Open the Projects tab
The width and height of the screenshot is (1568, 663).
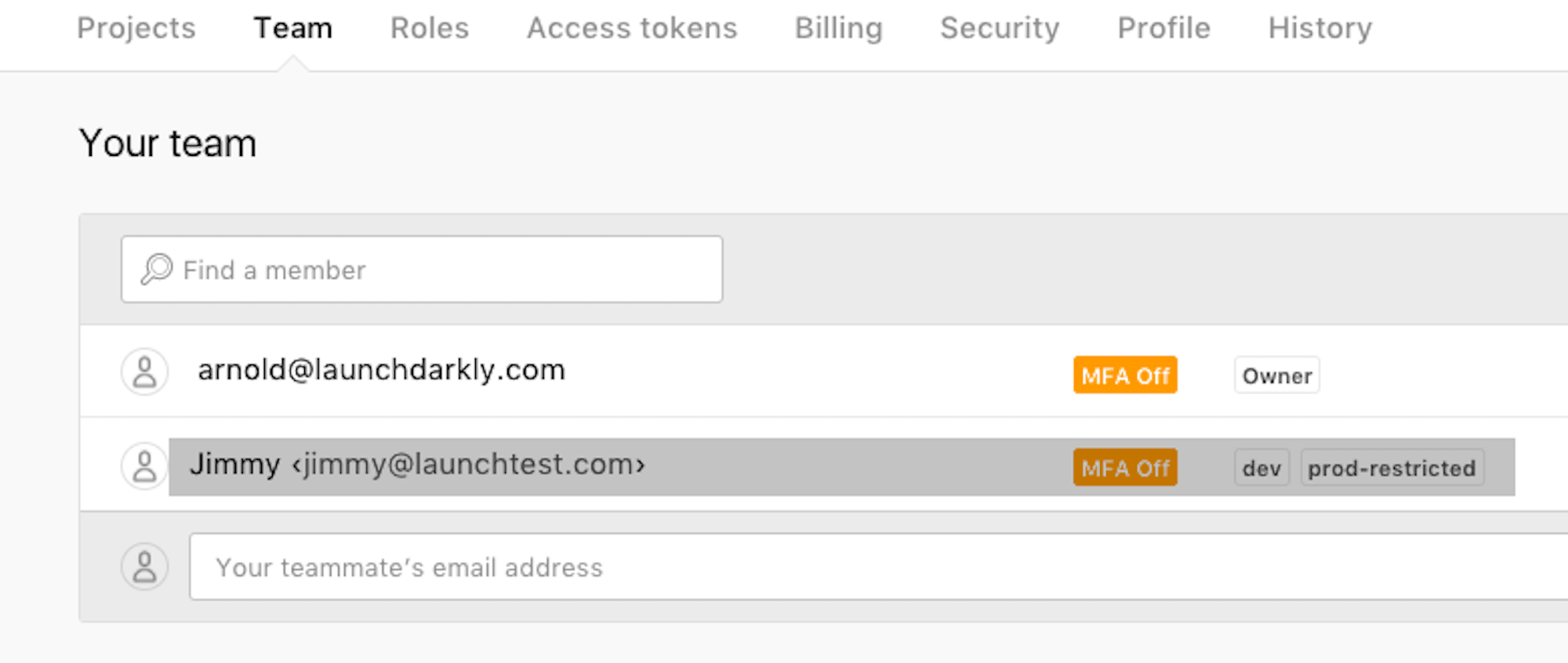tap(136, 28)
